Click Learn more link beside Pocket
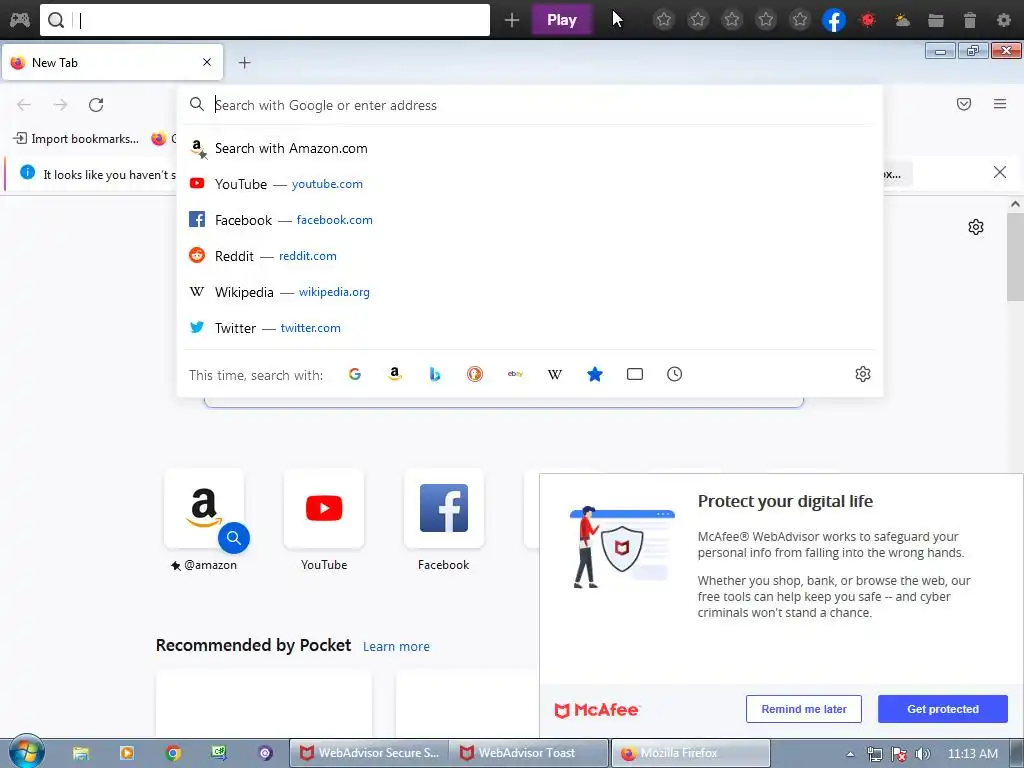This screenshot has width=1024, height=768. pyautogui.click(x=396, y=647)
